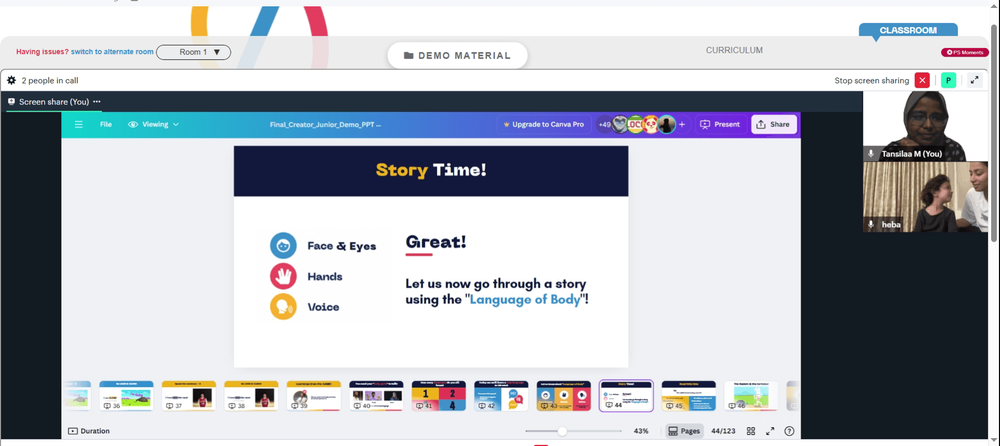Viewport: 1000px width, 446px height.
Task: Open the Canva File menu
Action: tap(106, 124)
